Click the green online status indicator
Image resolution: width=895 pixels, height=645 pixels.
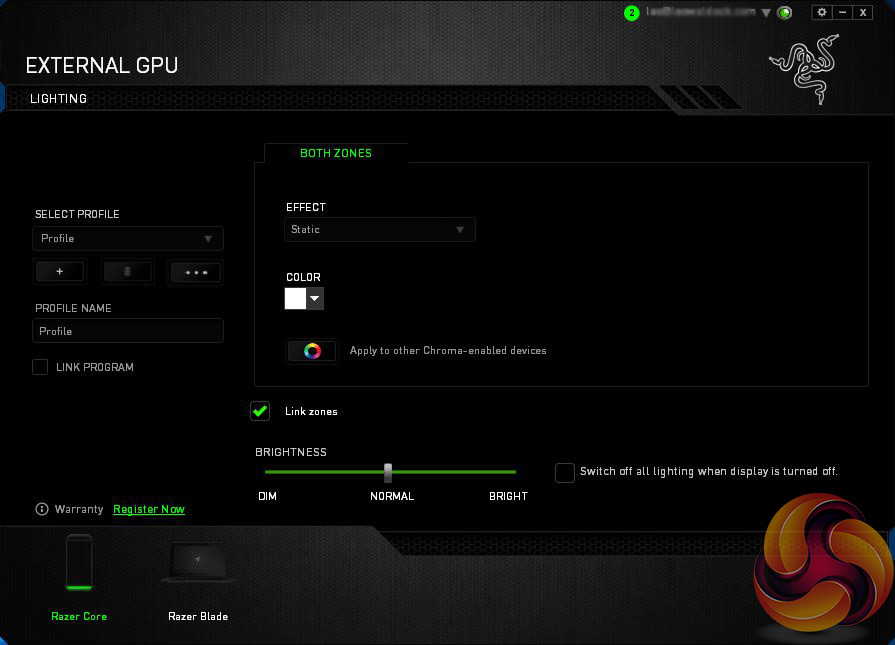pyautogui.click(x=785, y=13)
